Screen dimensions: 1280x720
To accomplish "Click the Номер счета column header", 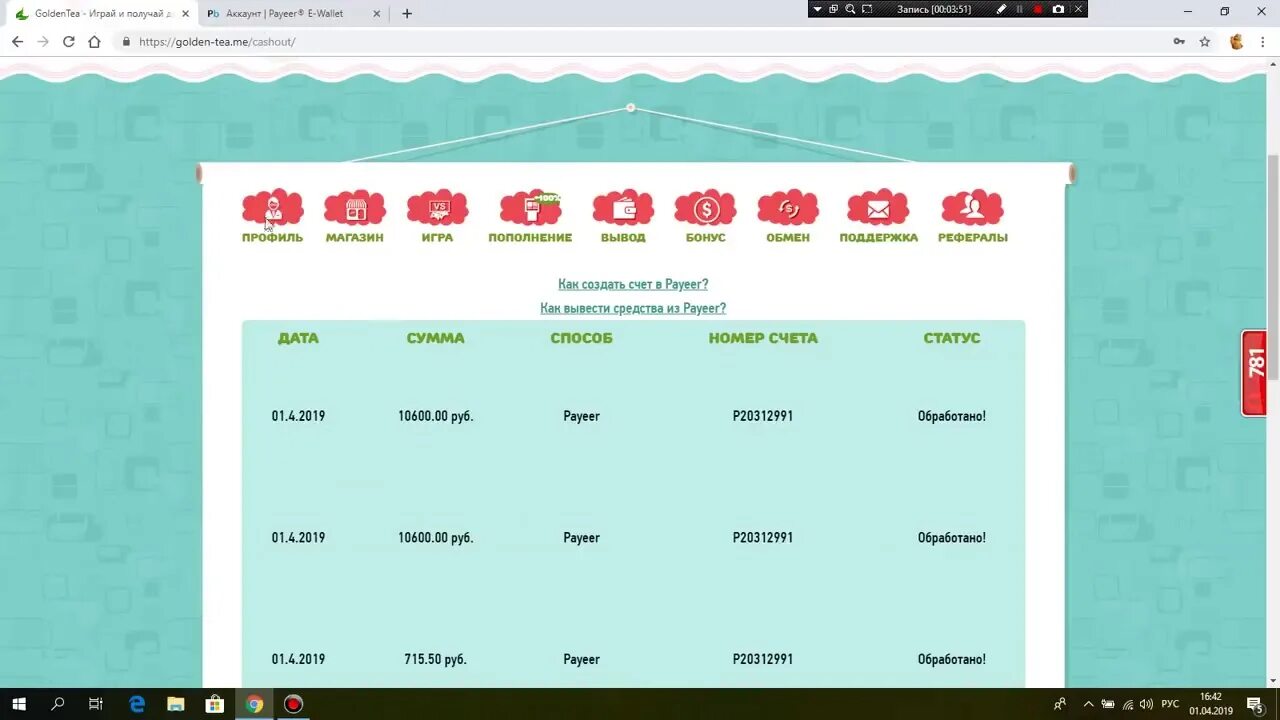I will tap(763, 338).
